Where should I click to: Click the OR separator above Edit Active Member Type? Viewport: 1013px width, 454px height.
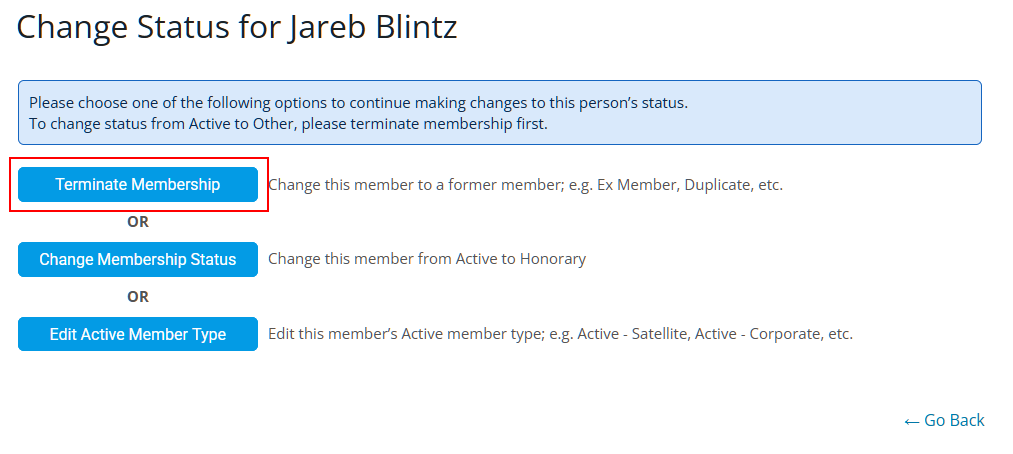[x=138, y=296]
